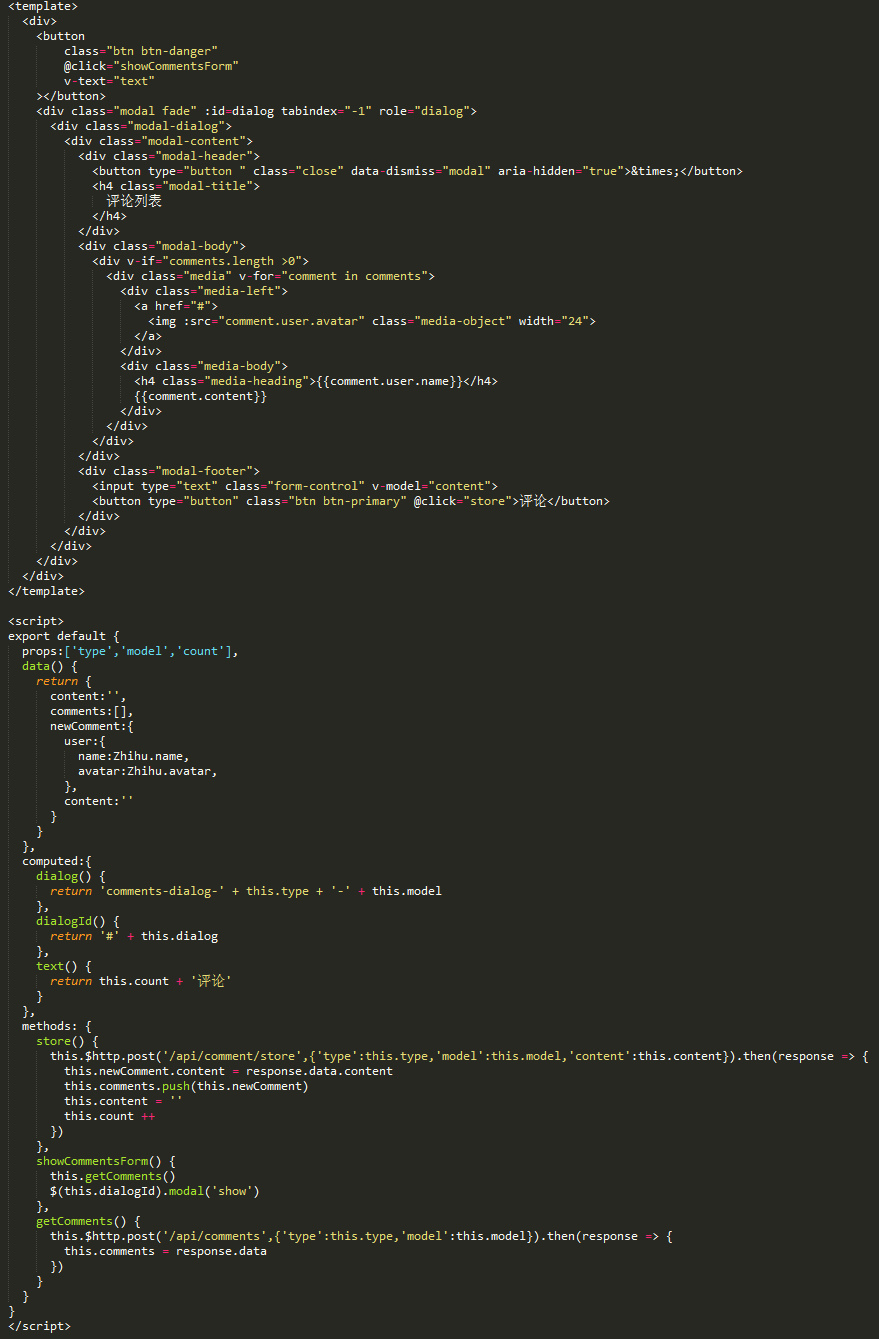Click the class="btn btn-danger" attribute line
This screenshot has width=879, height=1339.
(141, 51)
